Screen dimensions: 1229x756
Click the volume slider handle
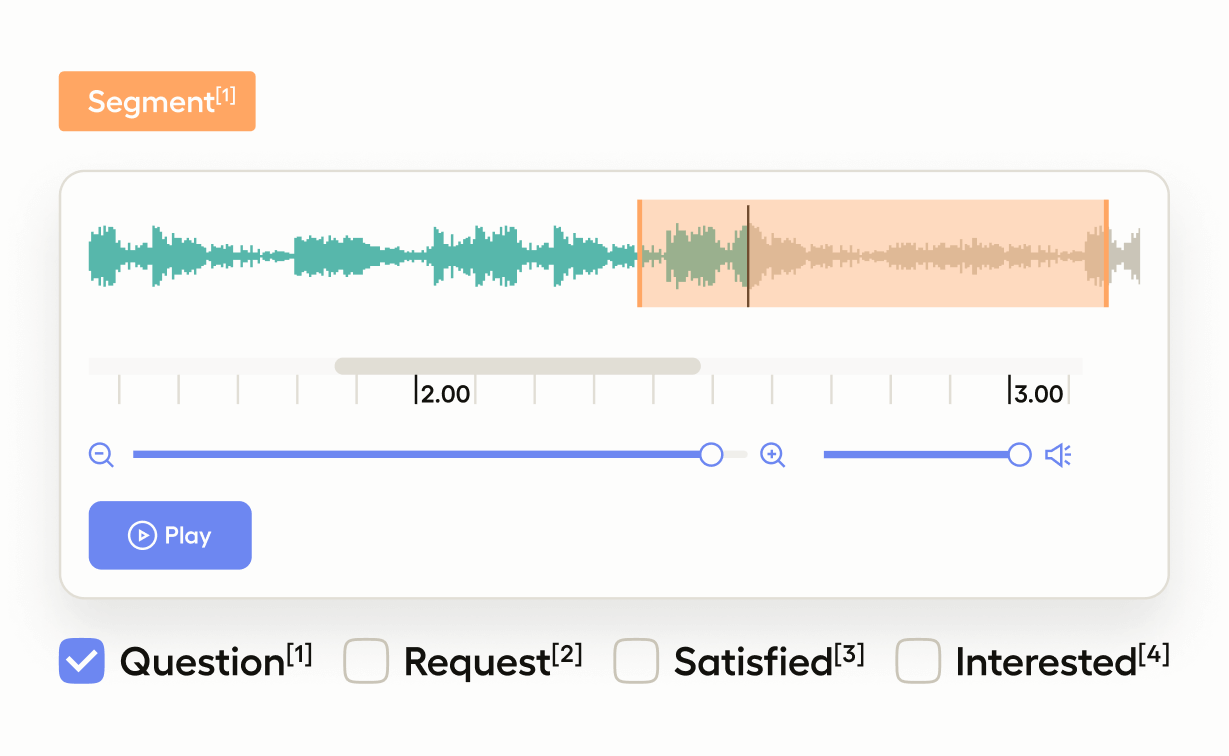click(x=1019, y=455)
